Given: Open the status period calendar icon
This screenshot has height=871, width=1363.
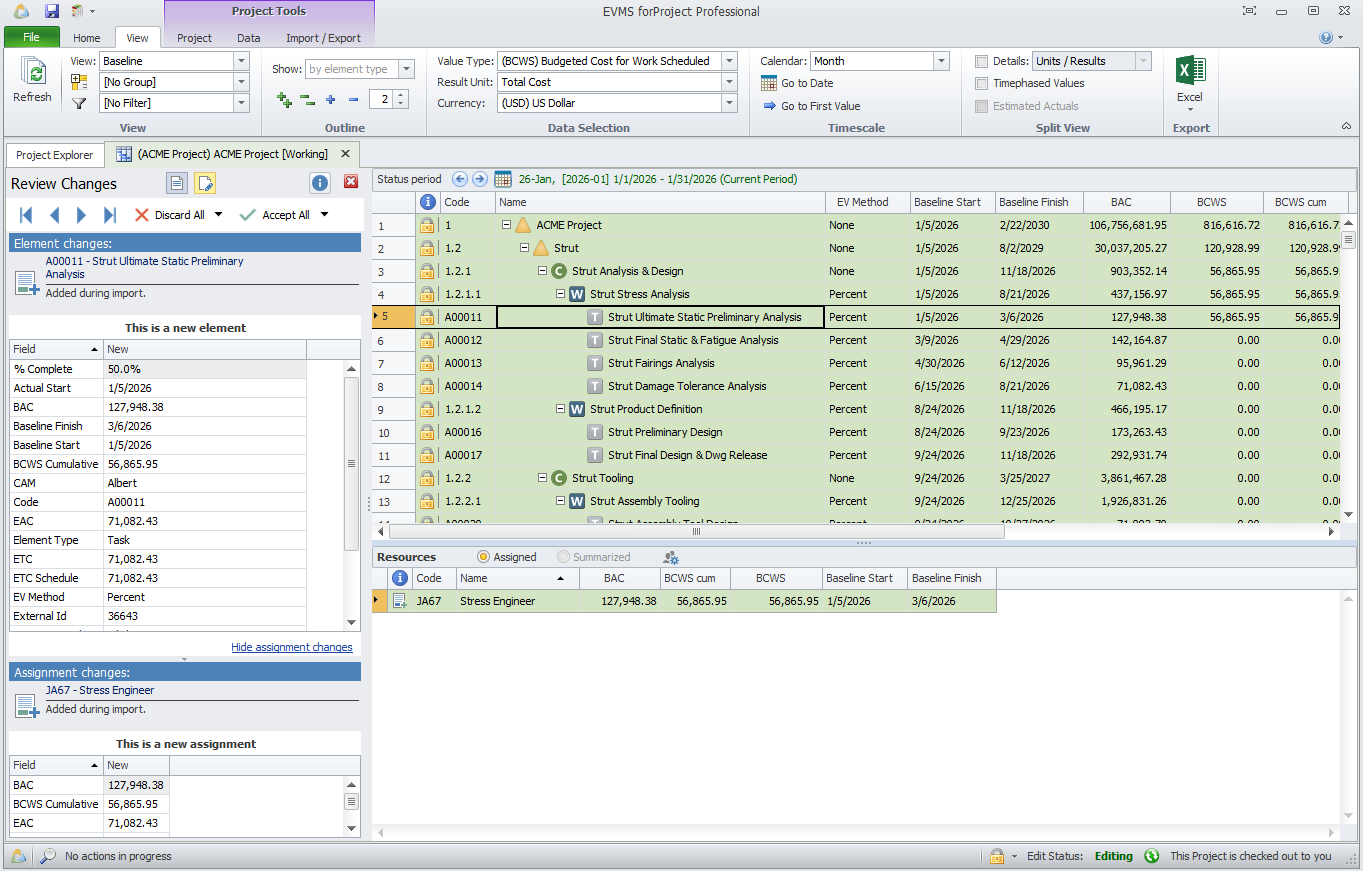Looking at the screenshot, I should coord(503,179).
